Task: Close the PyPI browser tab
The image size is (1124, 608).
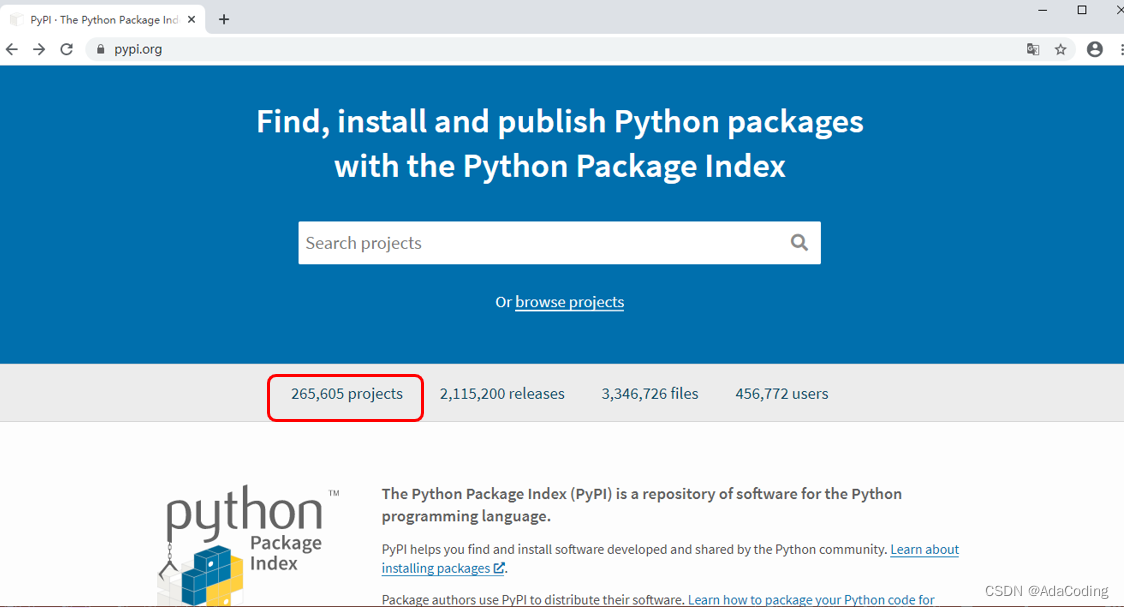Action: click(191, 19)
